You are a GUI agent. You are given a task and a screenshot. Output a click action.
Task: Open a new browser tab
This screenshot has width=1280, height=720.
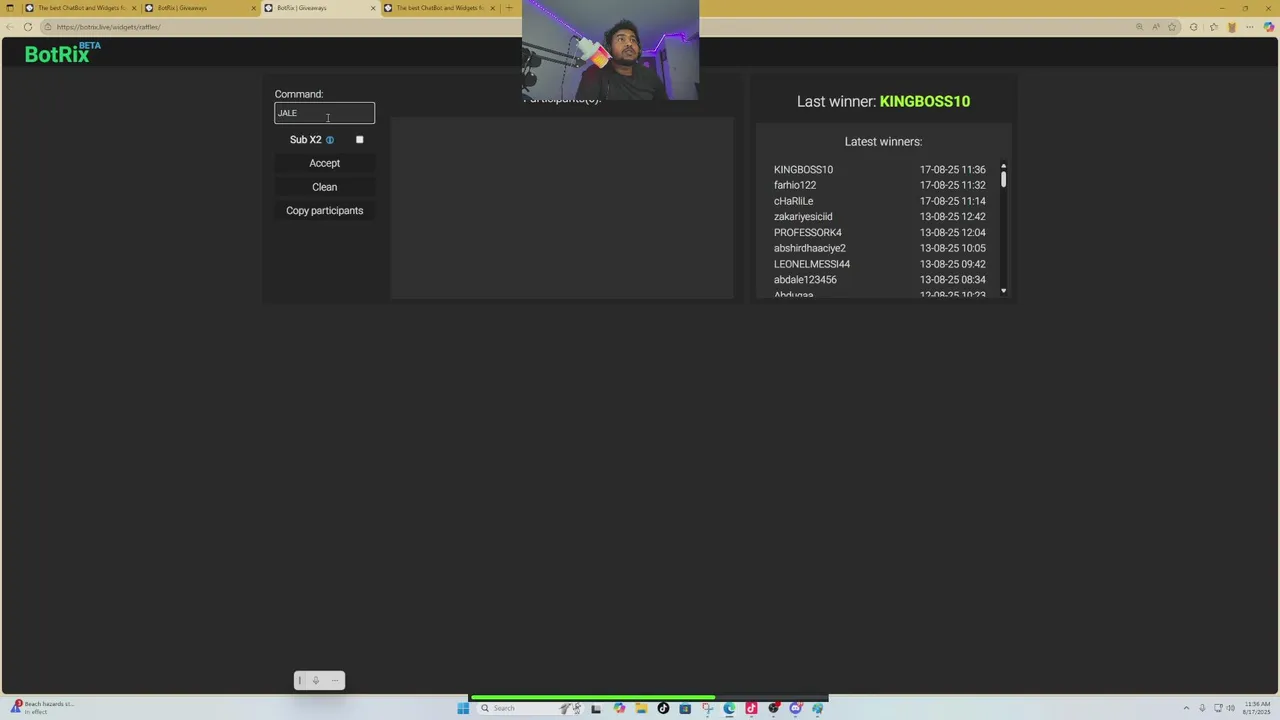pos(509,8)
